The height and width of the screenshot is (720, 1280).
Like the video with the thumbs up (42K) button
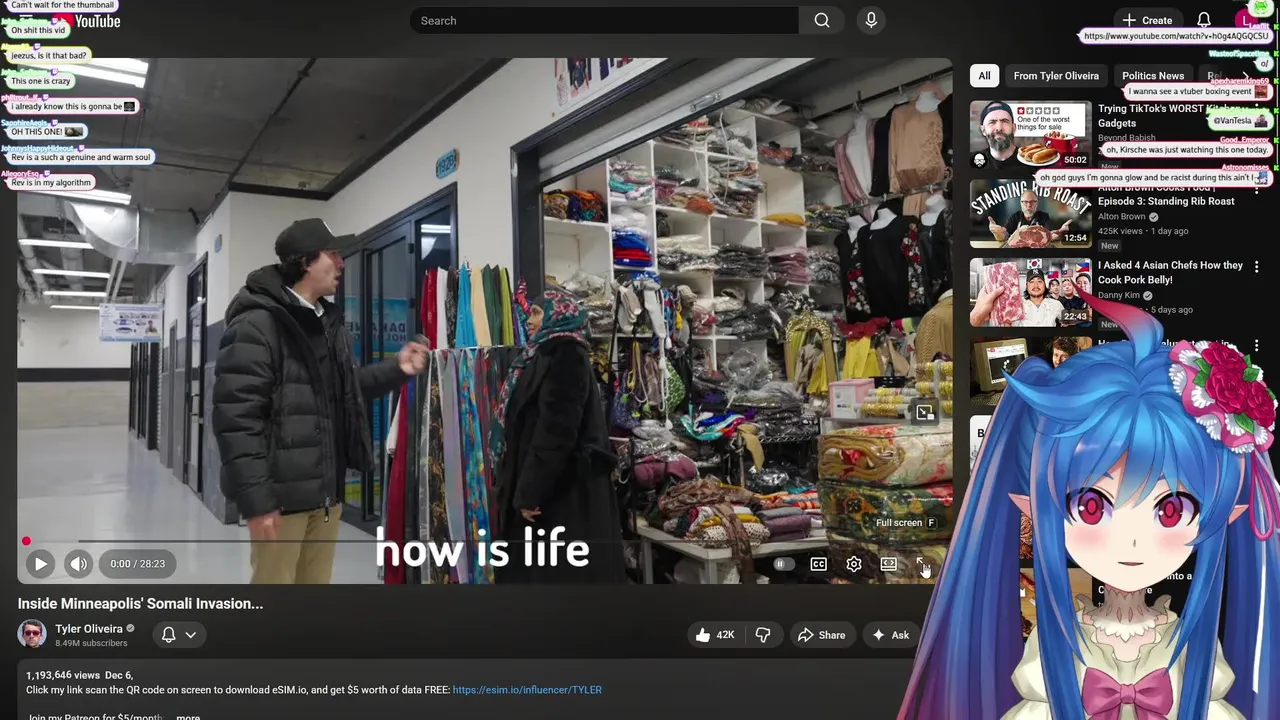point(716,635)
